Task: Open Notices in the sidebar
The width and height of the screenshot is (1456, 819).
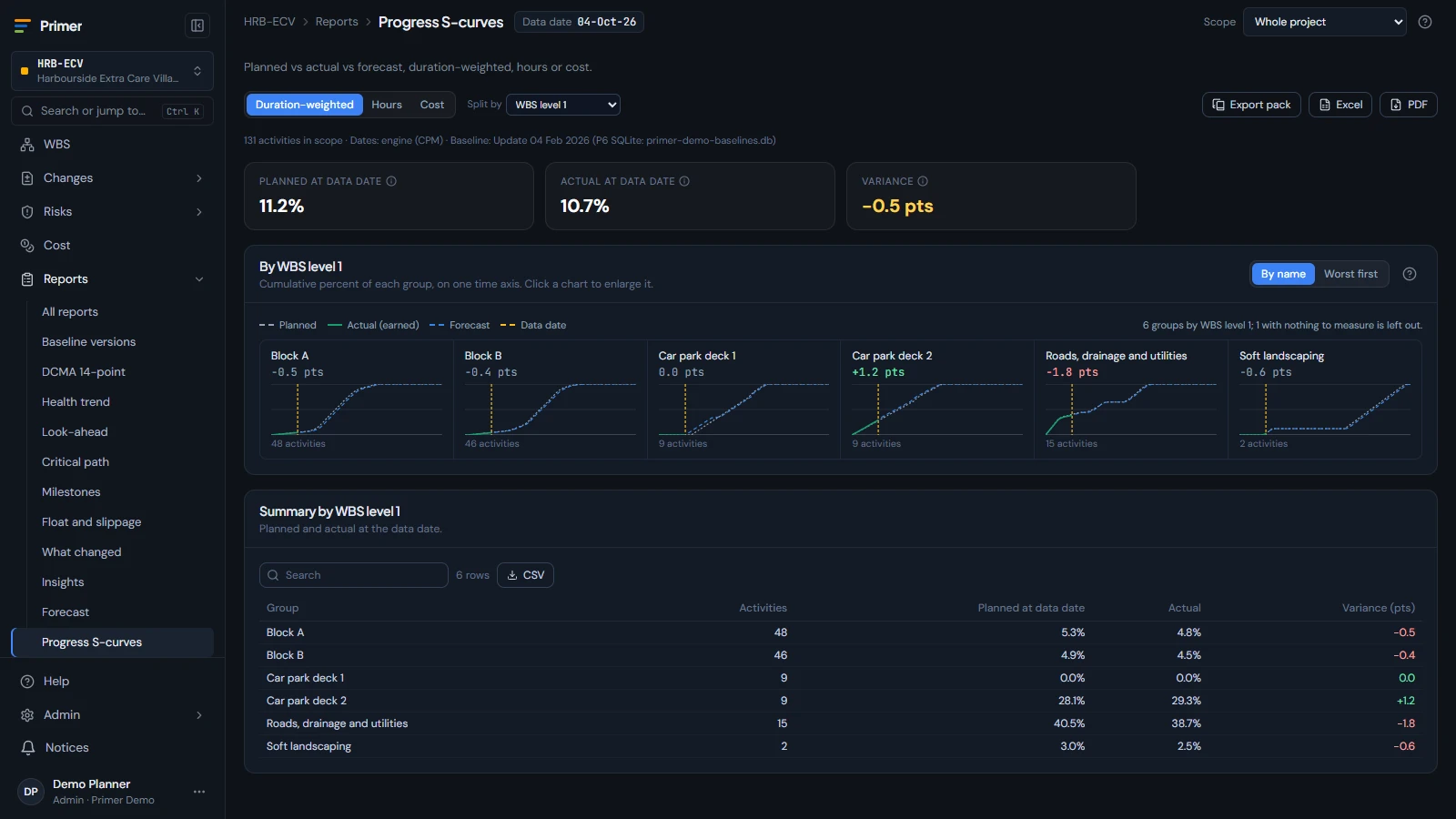Action: 112,748
